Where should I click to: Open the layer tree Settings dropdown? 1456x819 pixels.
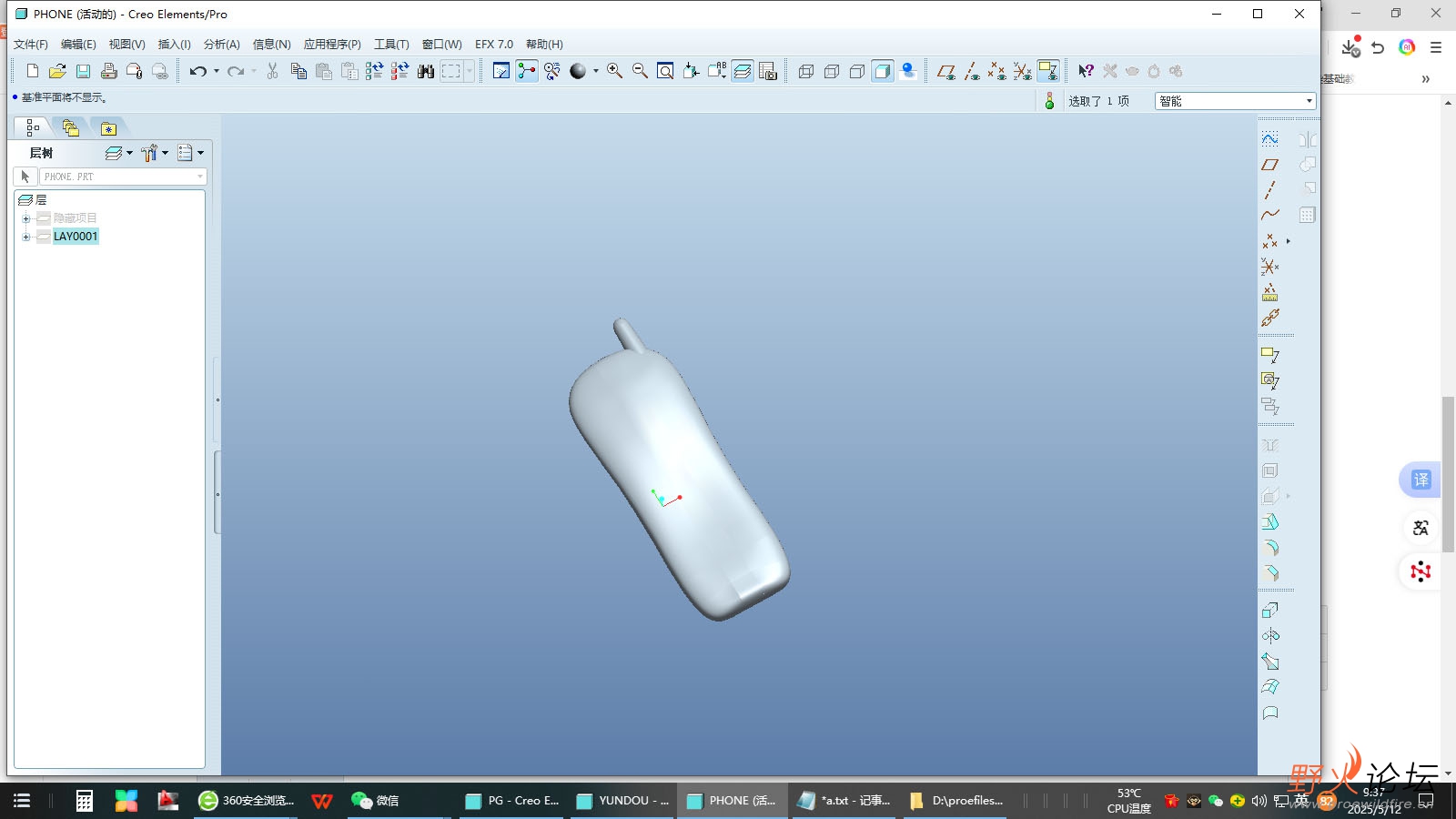pyautogui.click(x=155, y=153)
